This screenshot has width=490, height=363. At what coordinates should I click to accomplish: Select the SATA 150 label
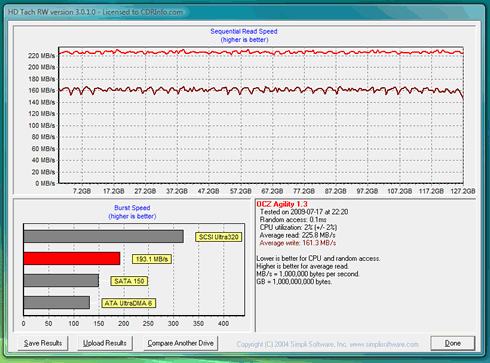(x=129, y=281)
